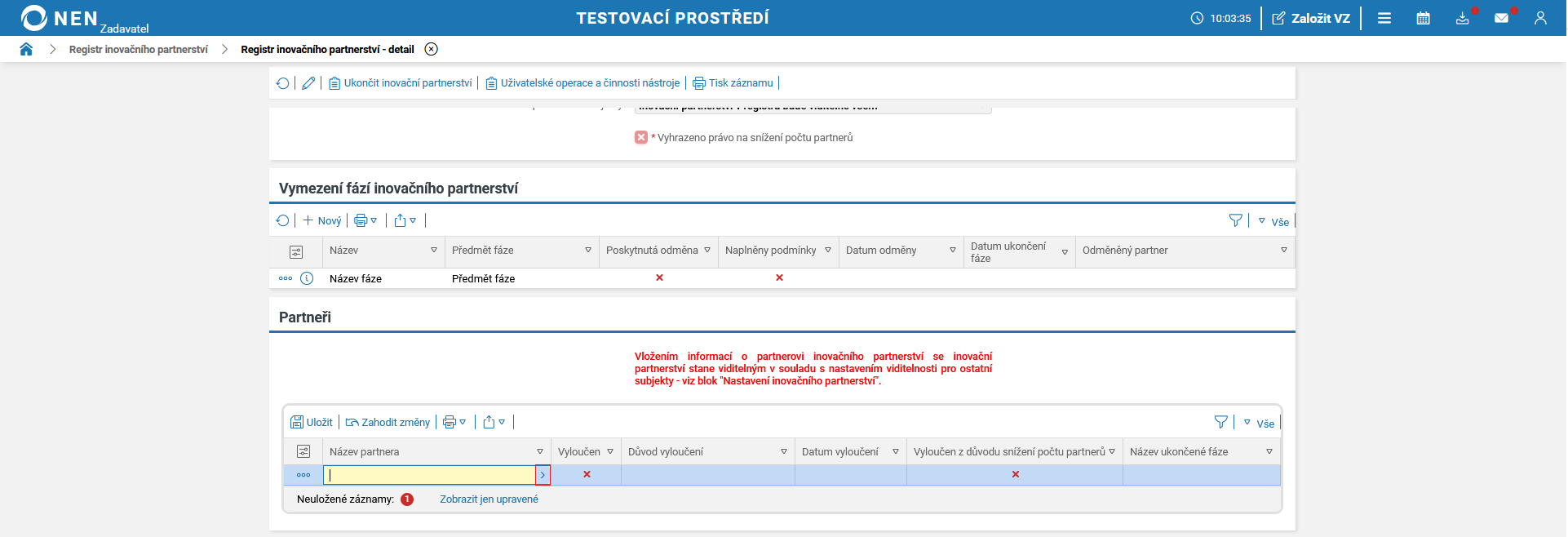Focus the Název partnera input field
Screen dimensions: 1568x537
(x=429, y=475)
